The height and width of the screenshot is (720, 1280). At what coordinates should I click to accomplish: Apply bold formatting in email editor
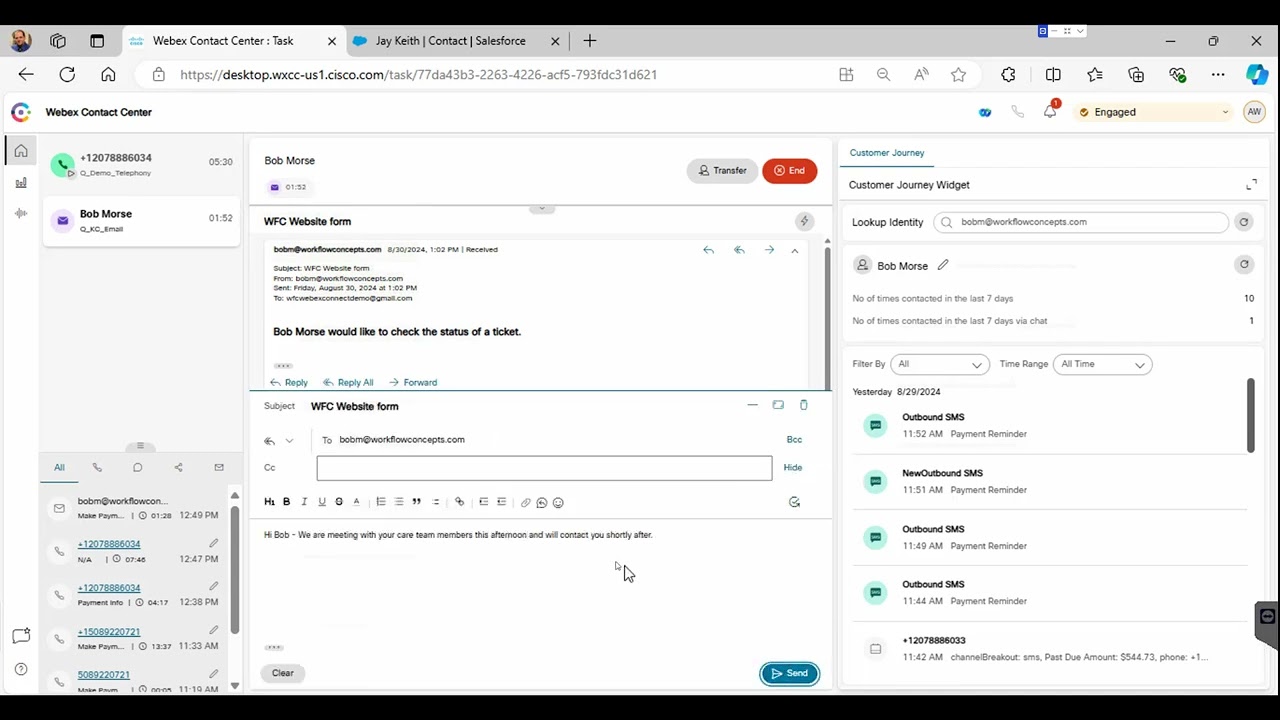(x=286, y=502)
